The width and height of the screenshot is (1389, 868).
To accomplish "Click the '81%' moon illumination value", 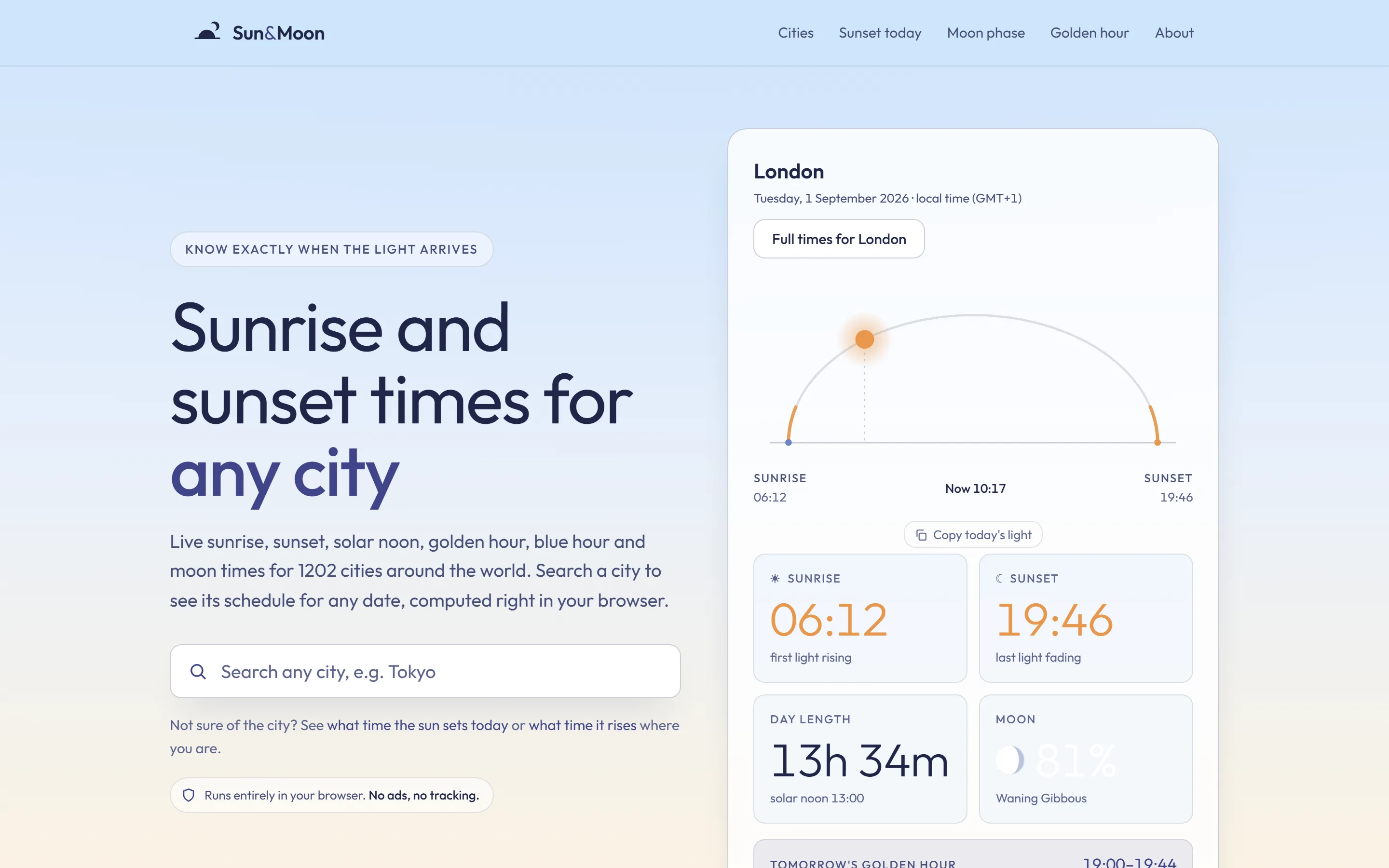I will [1076, 761].
